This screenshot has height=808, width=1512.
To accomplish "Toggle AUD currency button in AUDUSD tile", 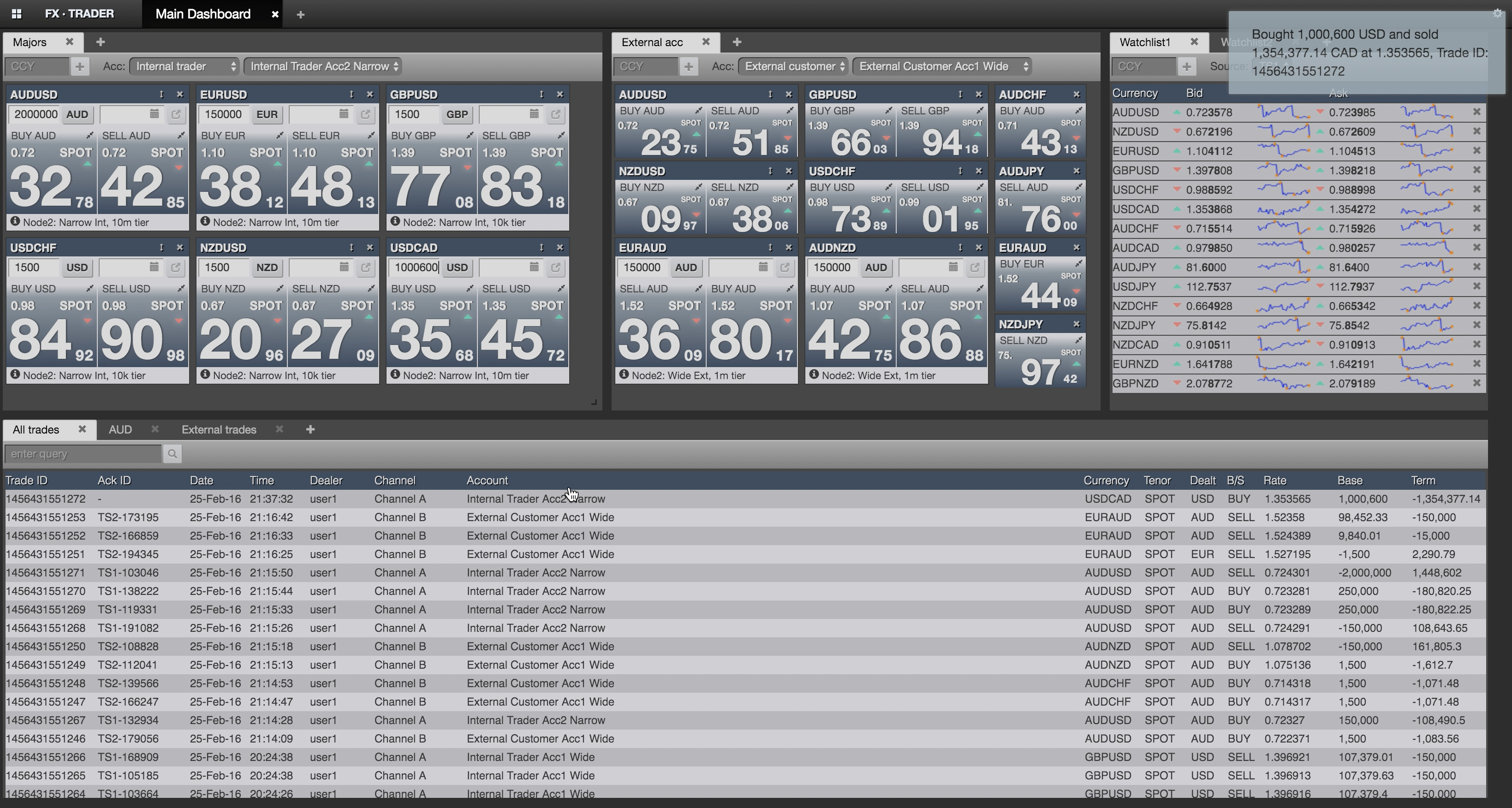I will tap(77, 114).
